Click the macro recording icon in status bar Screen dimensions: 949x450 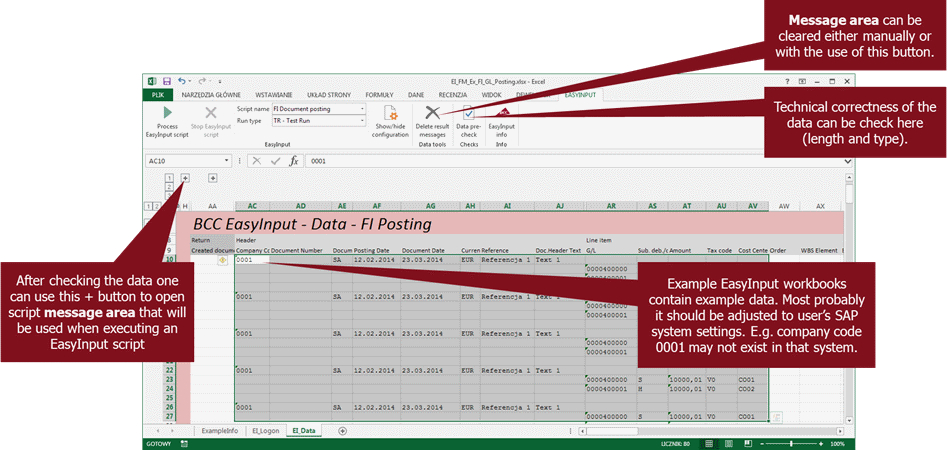184,444
